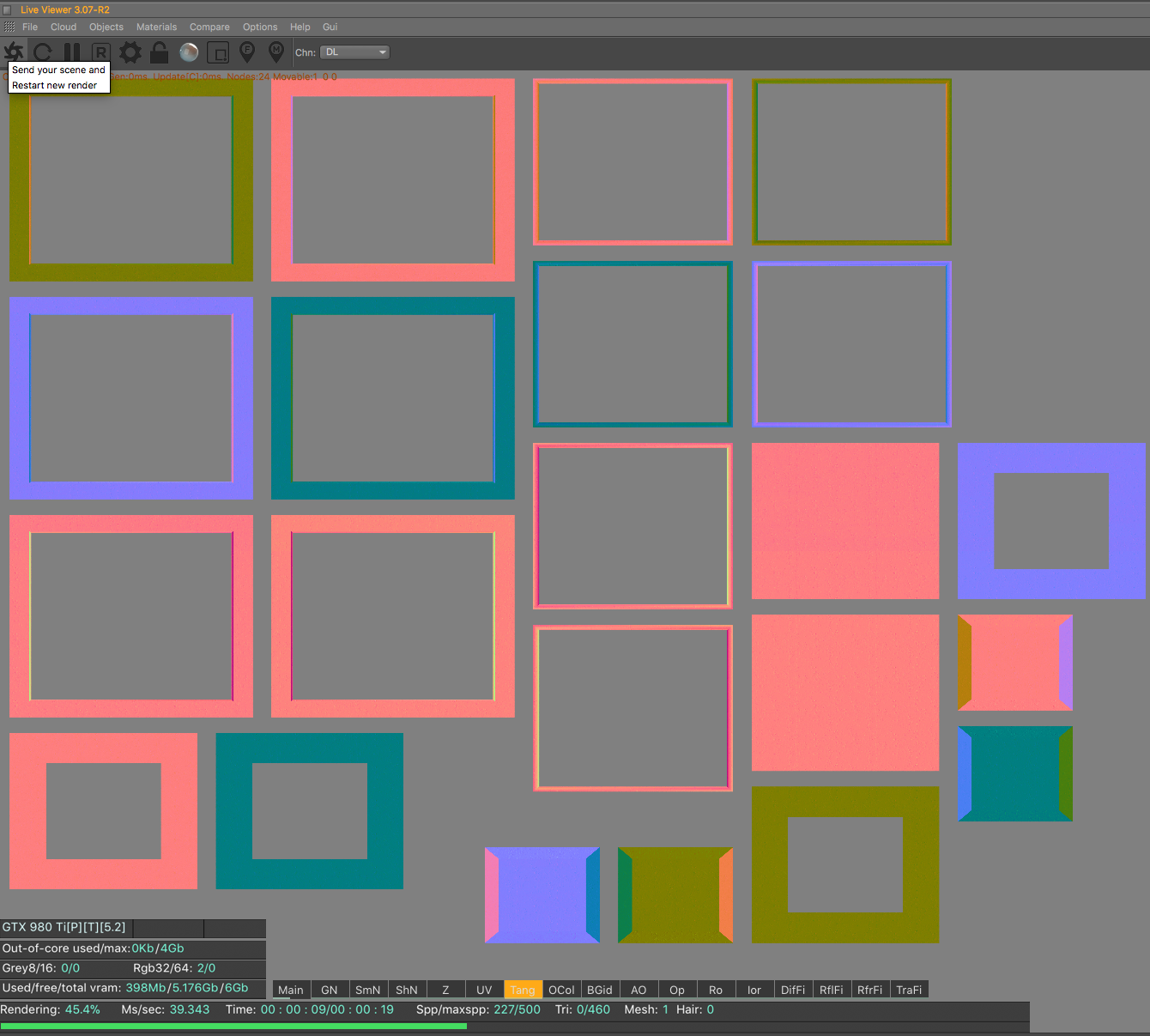Click the Rendering 45.4% status text
The image size is (1150, 1036).
(50, 1009)
